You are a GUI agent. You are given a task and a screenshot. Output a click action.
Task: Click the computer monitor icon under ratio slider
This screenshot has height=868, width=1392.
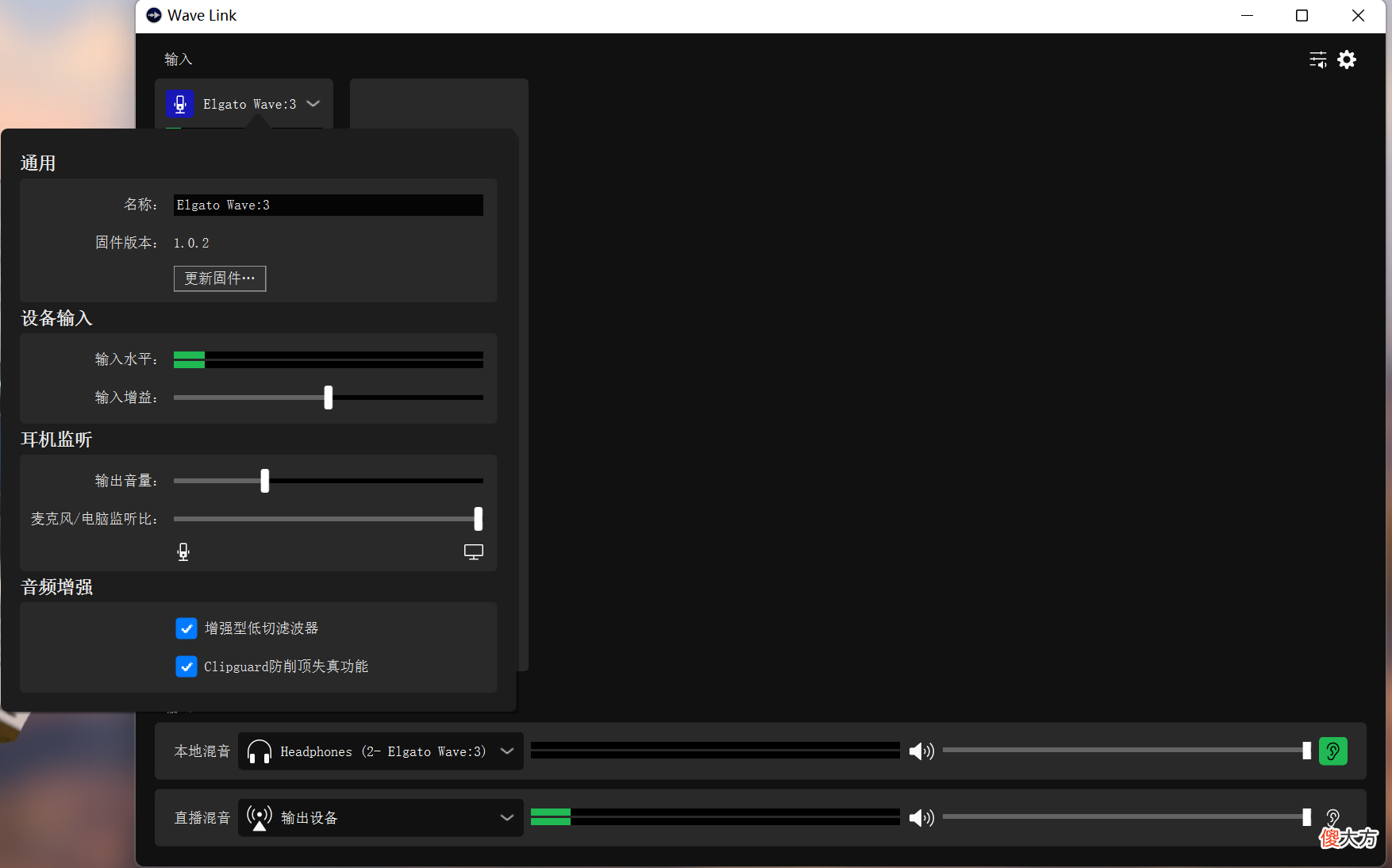tap(474, 552)
